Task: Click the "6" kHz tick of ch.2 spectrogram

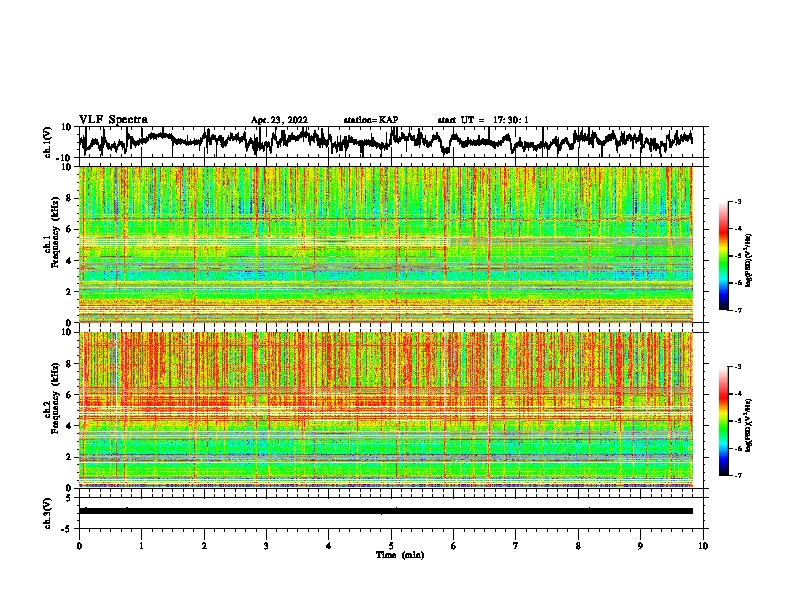Action: click(x=70, y=395)
